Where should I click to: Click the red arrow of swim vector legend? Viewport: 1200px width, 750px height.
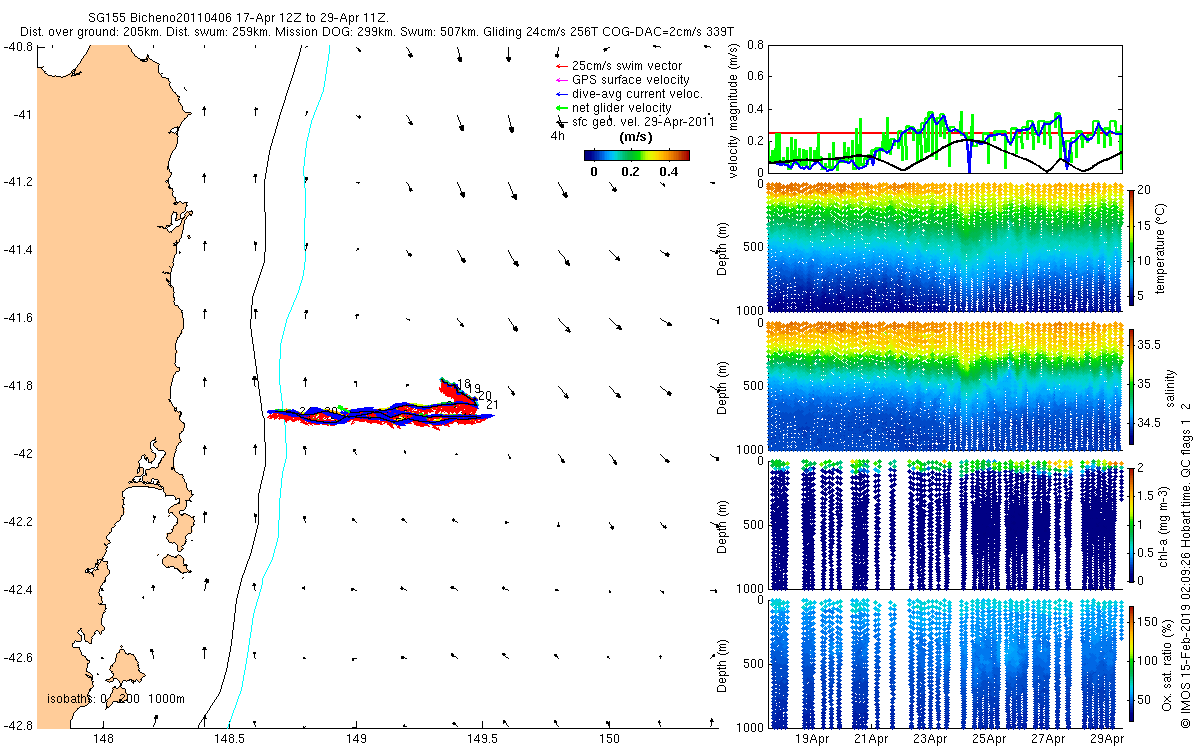coord(560,66)
